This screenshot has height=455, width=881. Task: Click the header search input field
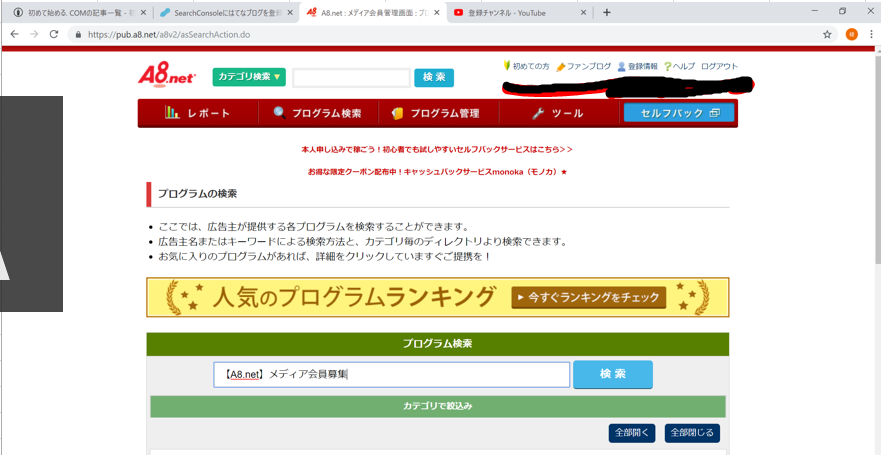point(351,78)
